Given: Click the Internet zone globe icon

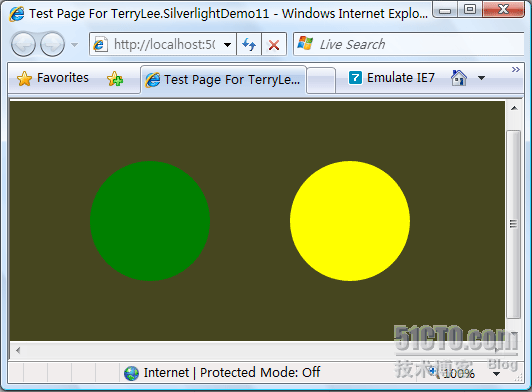Looking at the screenshot, I should (131, 373).
